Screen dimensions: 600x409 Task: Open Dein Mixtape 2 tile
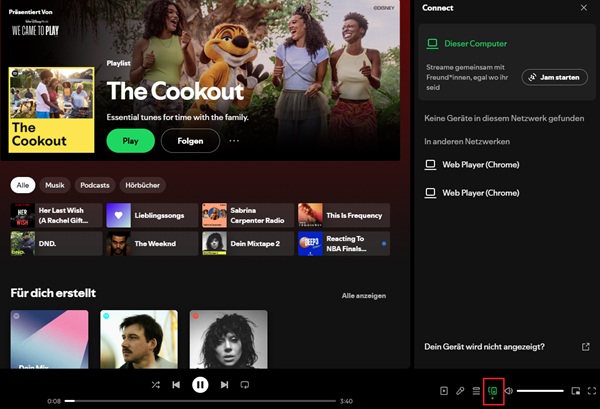pyautogui.click(x=248, y=243)
